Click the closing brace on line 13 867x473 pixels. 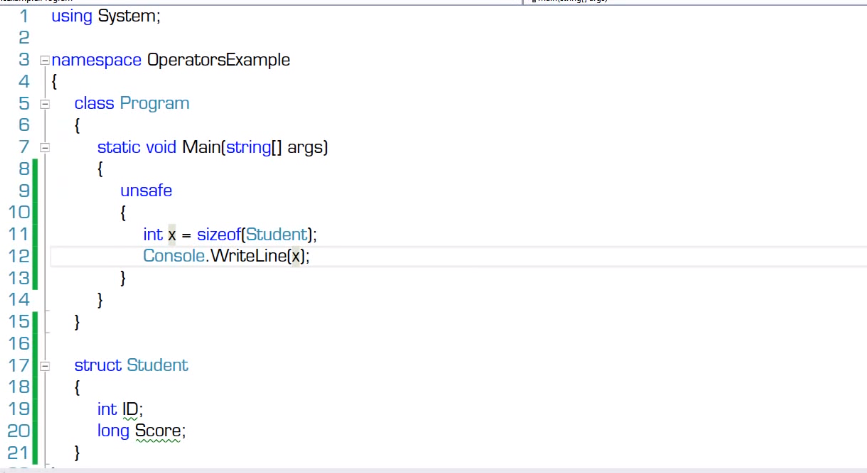pyautogui.click(x=123, y=278)
